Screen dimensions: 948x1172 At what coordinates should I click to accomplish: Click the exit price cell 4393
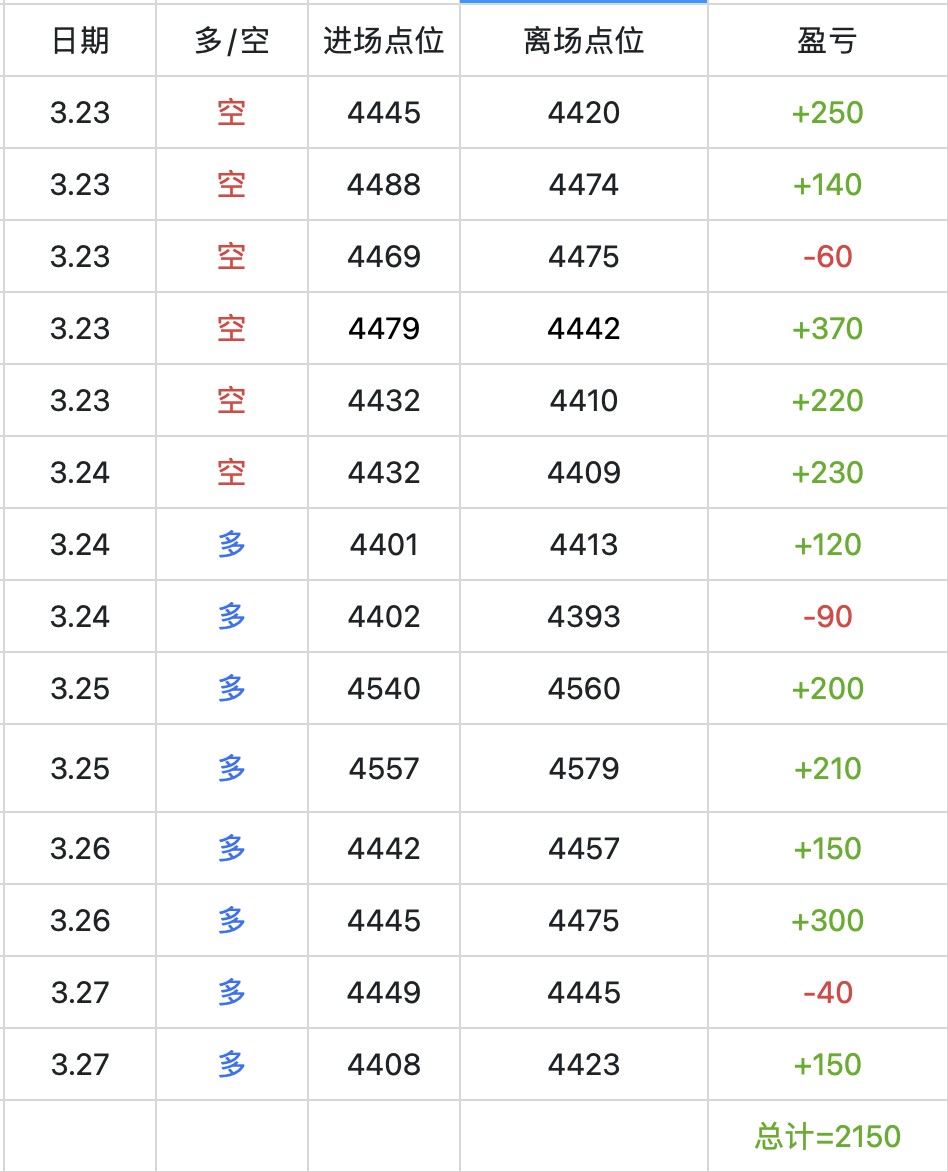click(584, 617)
